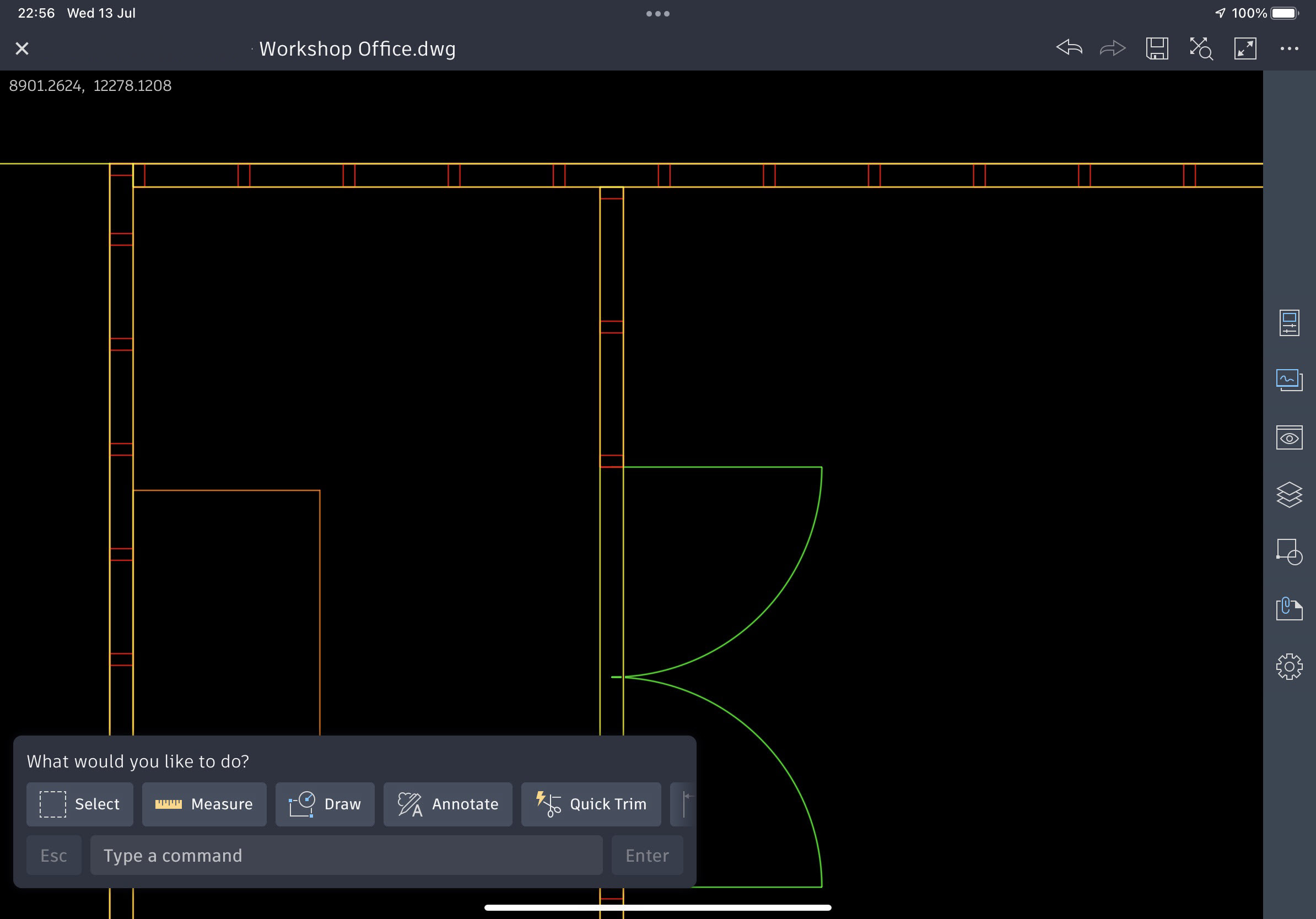This screenshot has height=919, width=1316.
Task: Open the more options ellipsis menu
Action: (x=1289, y=48)
